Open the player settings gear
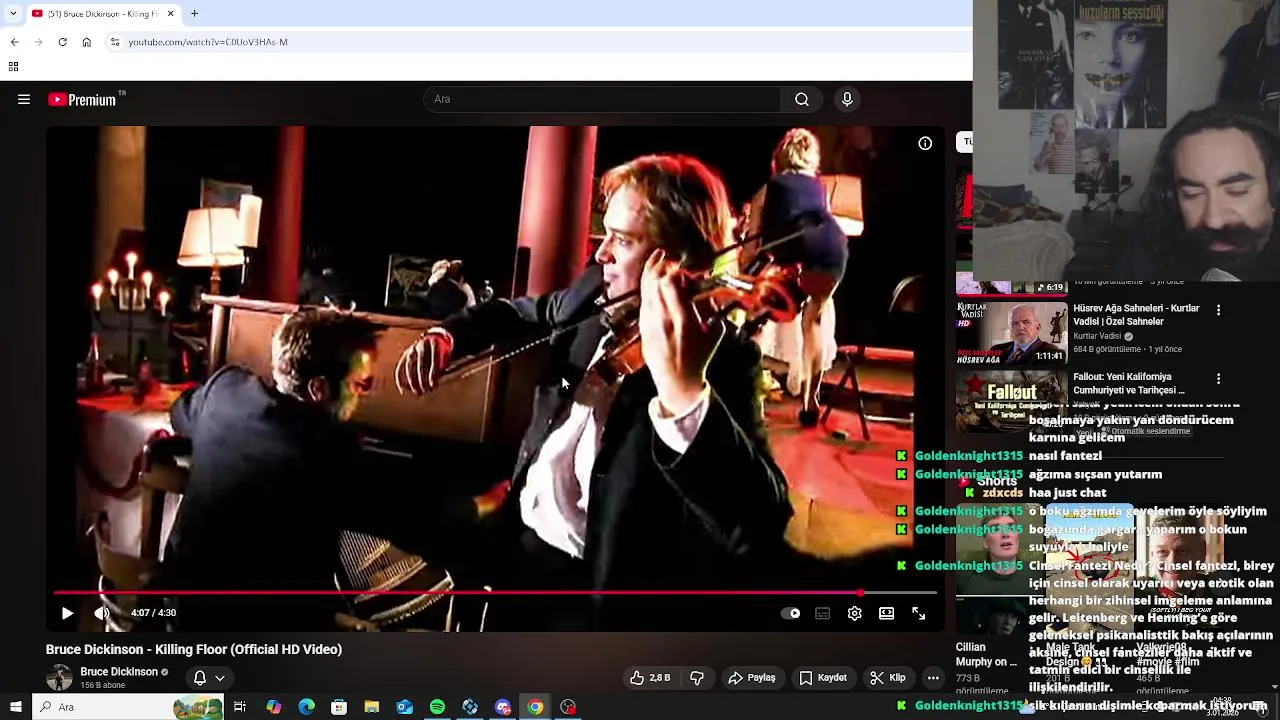This screenshot has height=720, width=1280. pos(854,613)
